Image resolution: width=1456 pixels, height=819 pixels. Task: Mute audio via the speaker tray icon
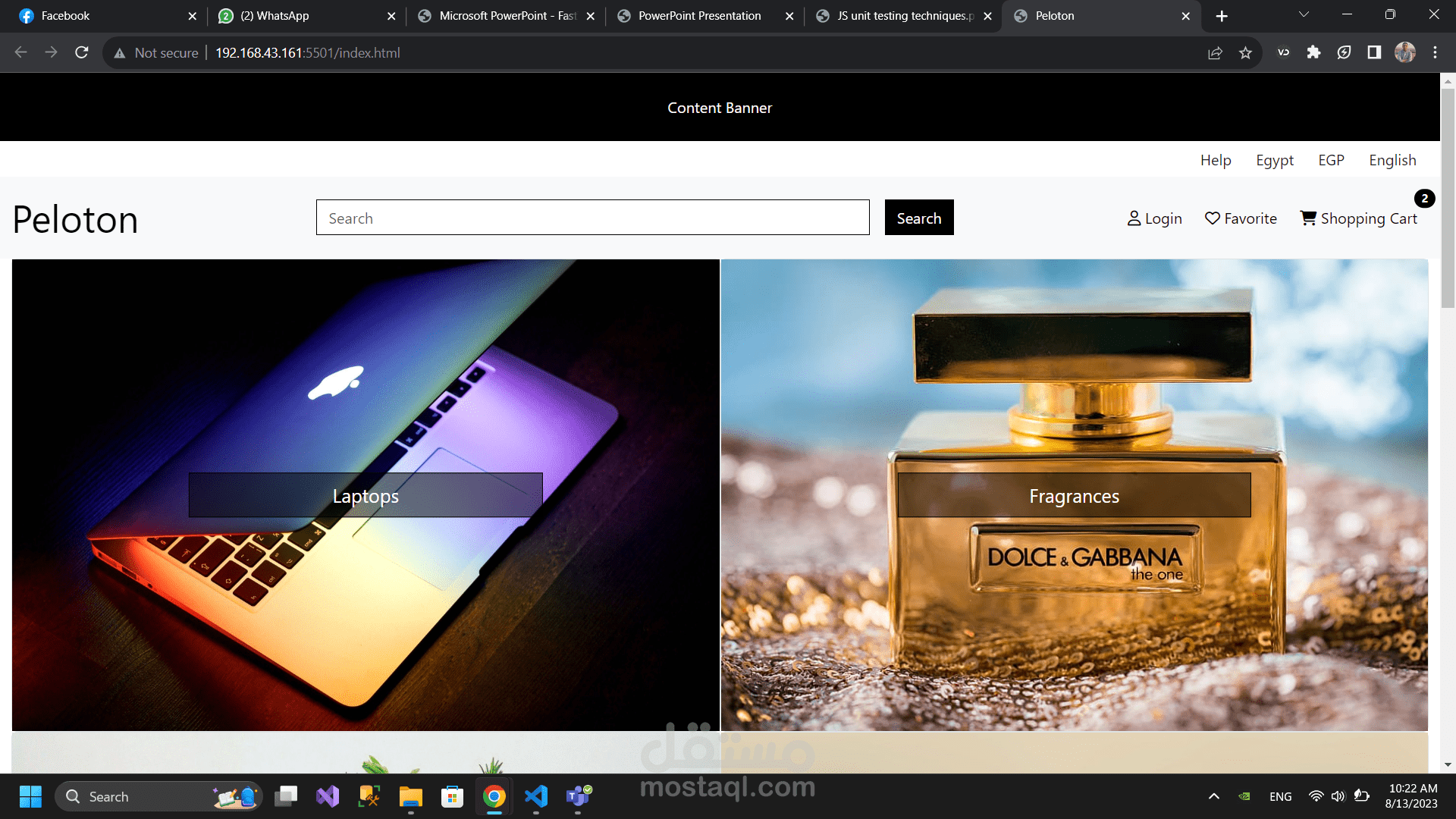click(x=1337, y=796)
